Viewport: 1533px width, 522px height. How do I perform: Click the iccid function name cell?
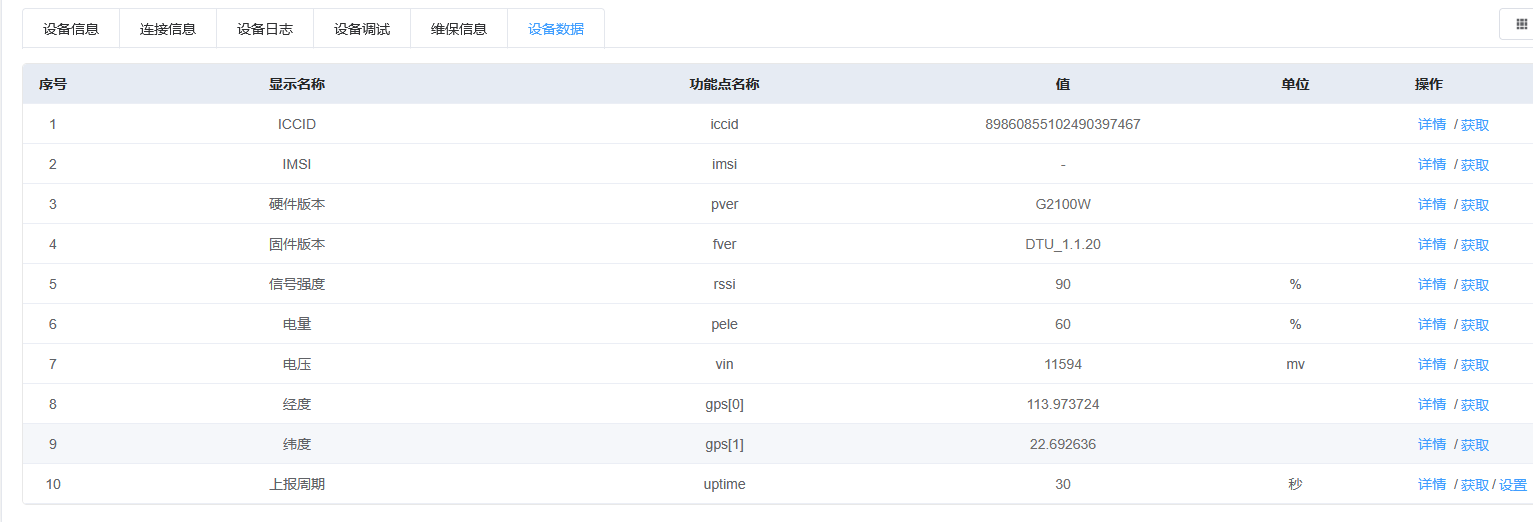pos(725,124)
